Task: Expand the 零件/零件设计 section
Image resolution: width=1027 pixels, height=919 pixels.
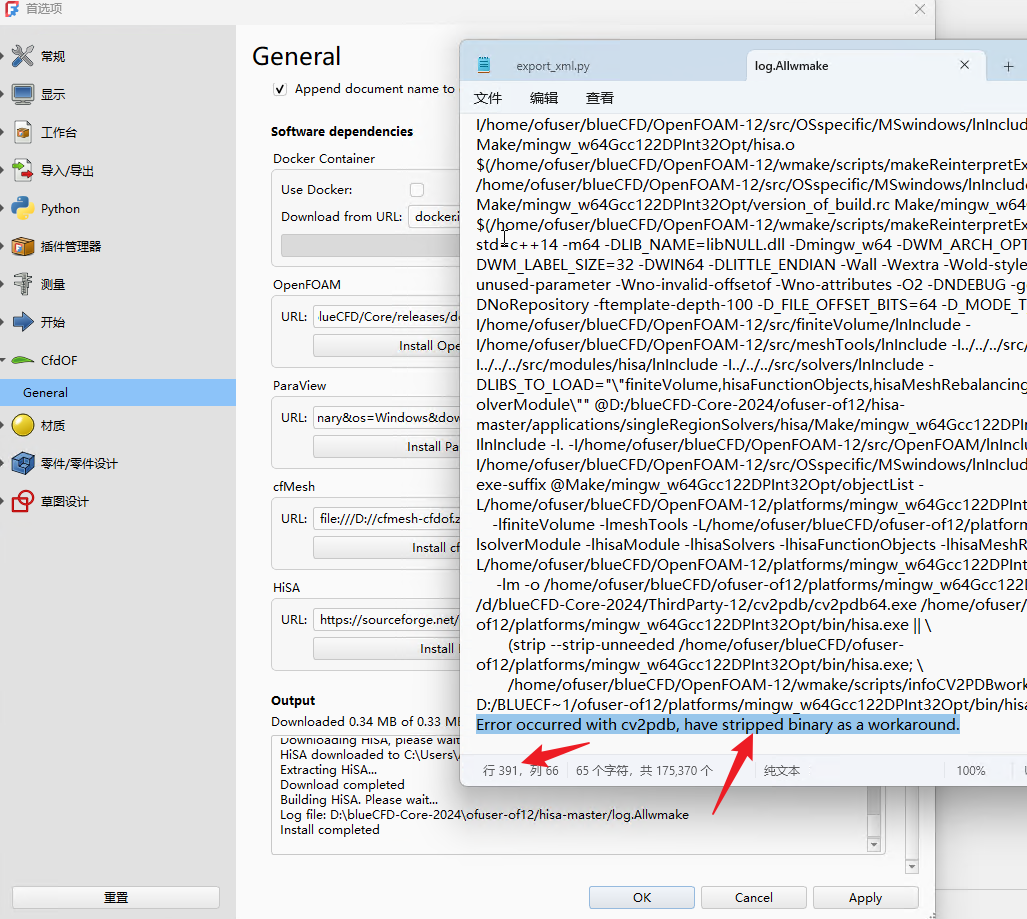Action: pyautogui.click(x=3, y=463)
